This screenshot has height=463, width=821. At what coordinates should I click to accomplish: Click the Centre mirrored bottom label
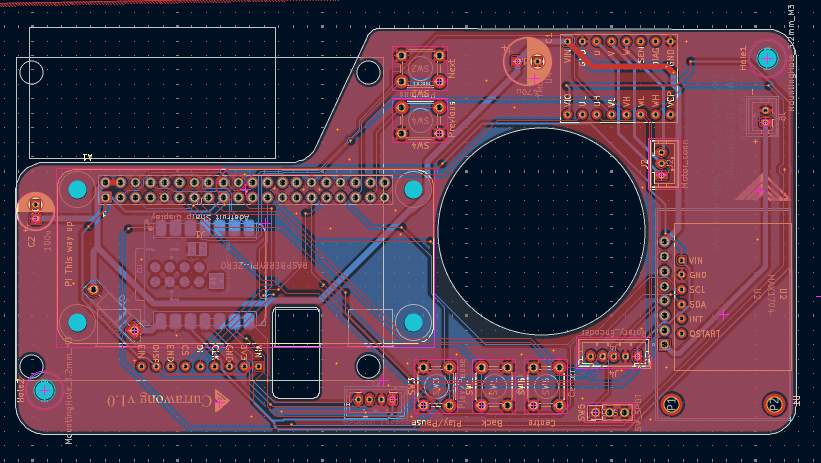pos(541,422)
